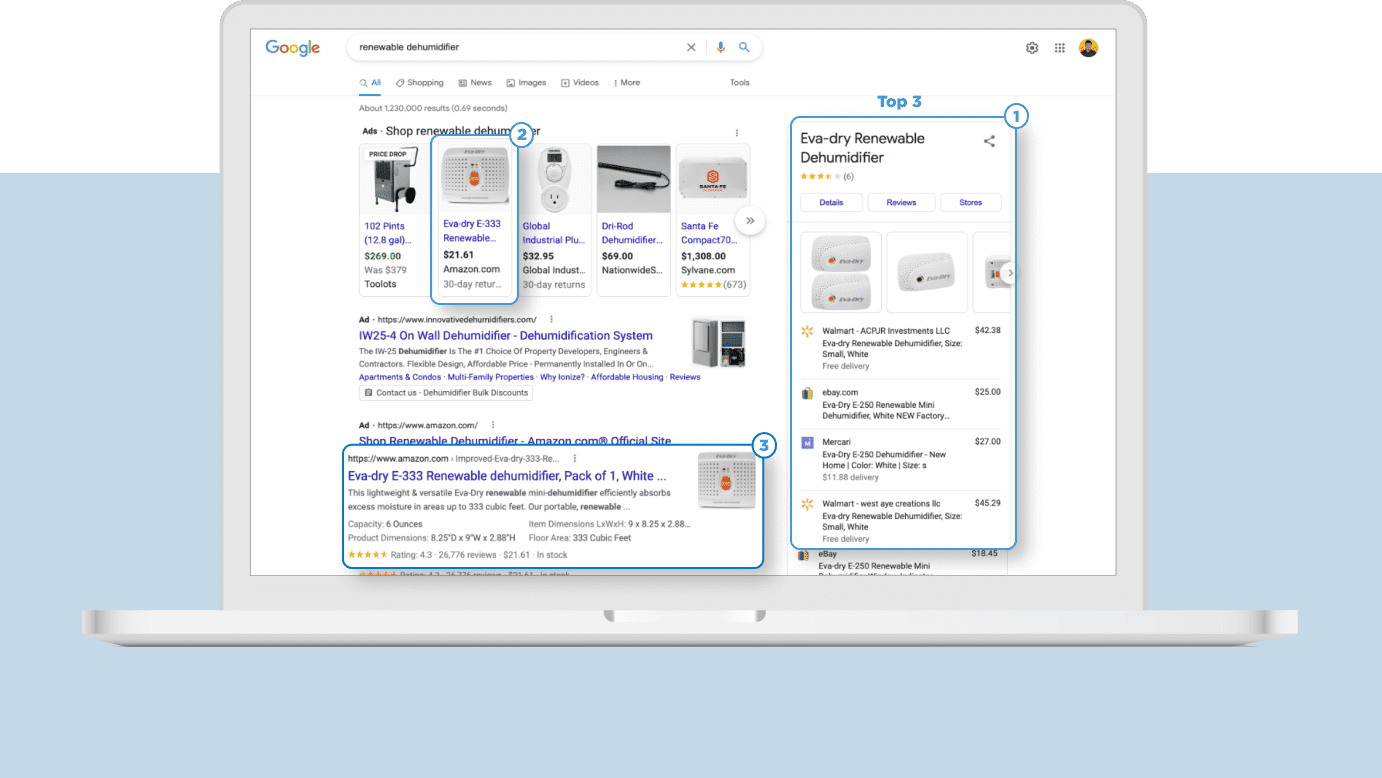Open ebay.com Eva-Dry E-250 $25.00 listing
This screenshot has height=778, width=1382.
[901, 404]
